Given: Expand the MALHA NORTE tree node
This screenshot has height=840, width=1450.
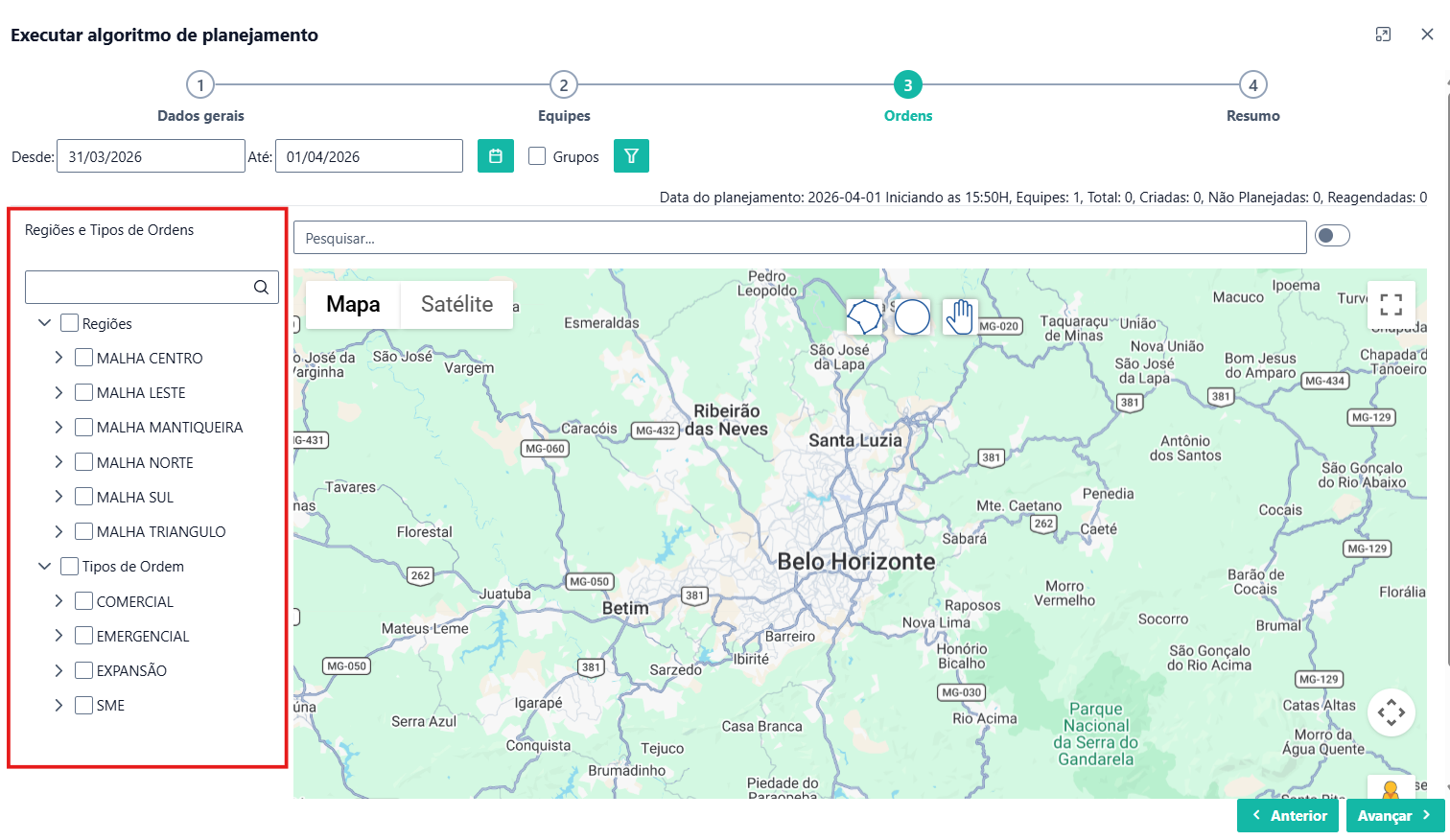Looking at the screenshot, I should click(58, 462).
